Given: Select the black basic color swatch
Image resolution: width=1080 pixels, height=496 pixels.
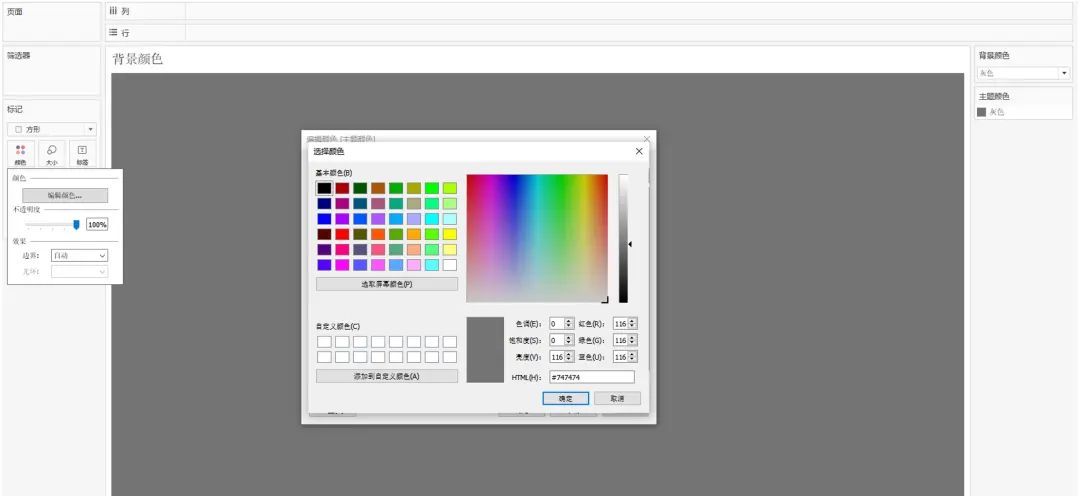Looking at the screenshot, I should pos(324,188).
